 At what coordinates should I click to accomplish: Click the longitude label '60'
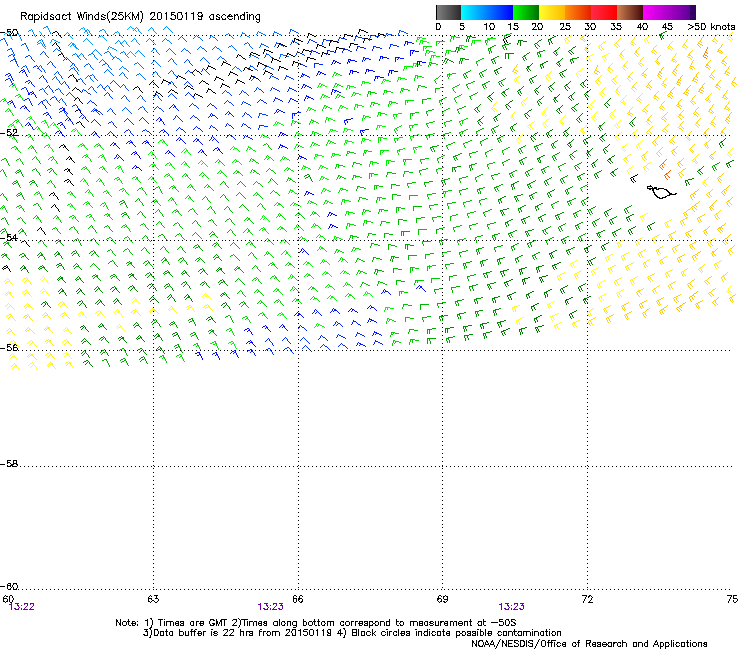coord(8,599)
